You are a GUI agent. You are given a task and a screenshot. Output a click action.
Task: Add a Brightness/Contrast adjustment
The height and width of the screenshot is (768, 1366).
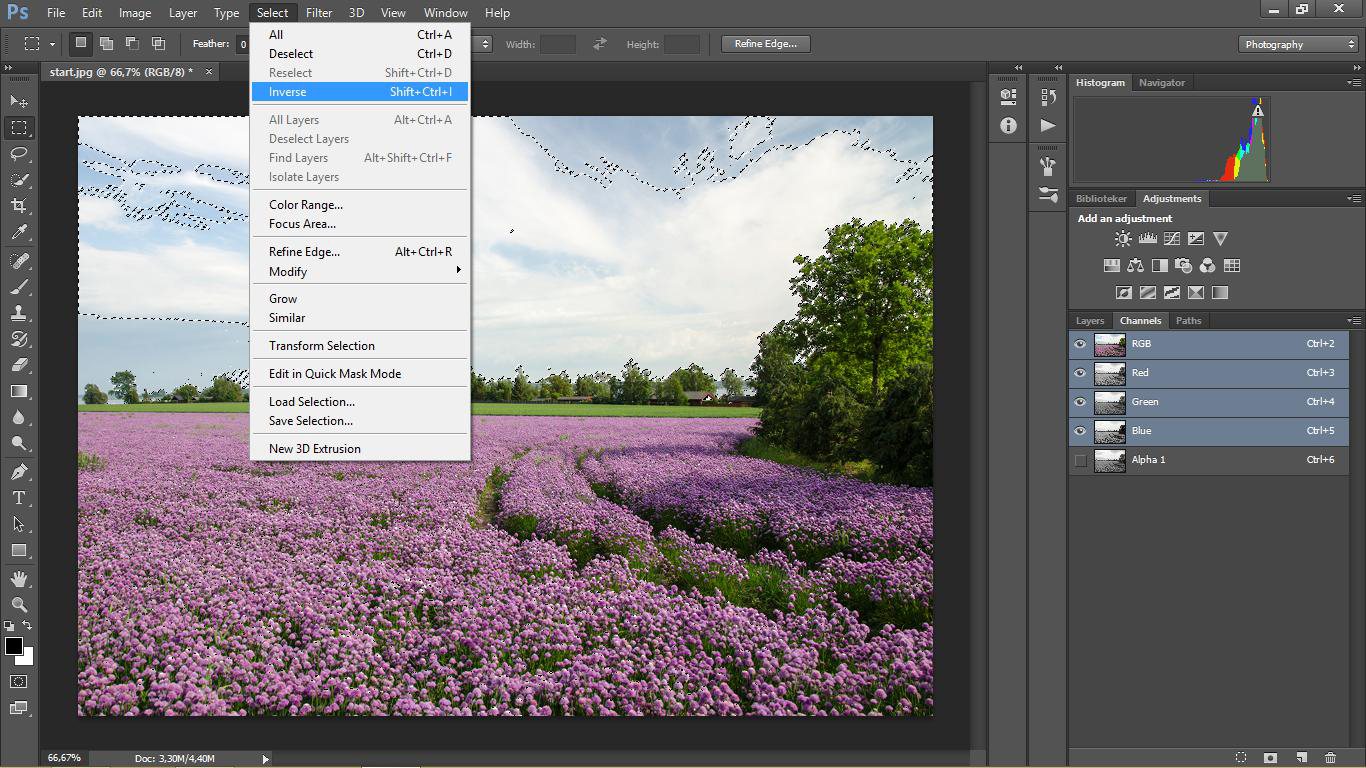[1123, 239]
